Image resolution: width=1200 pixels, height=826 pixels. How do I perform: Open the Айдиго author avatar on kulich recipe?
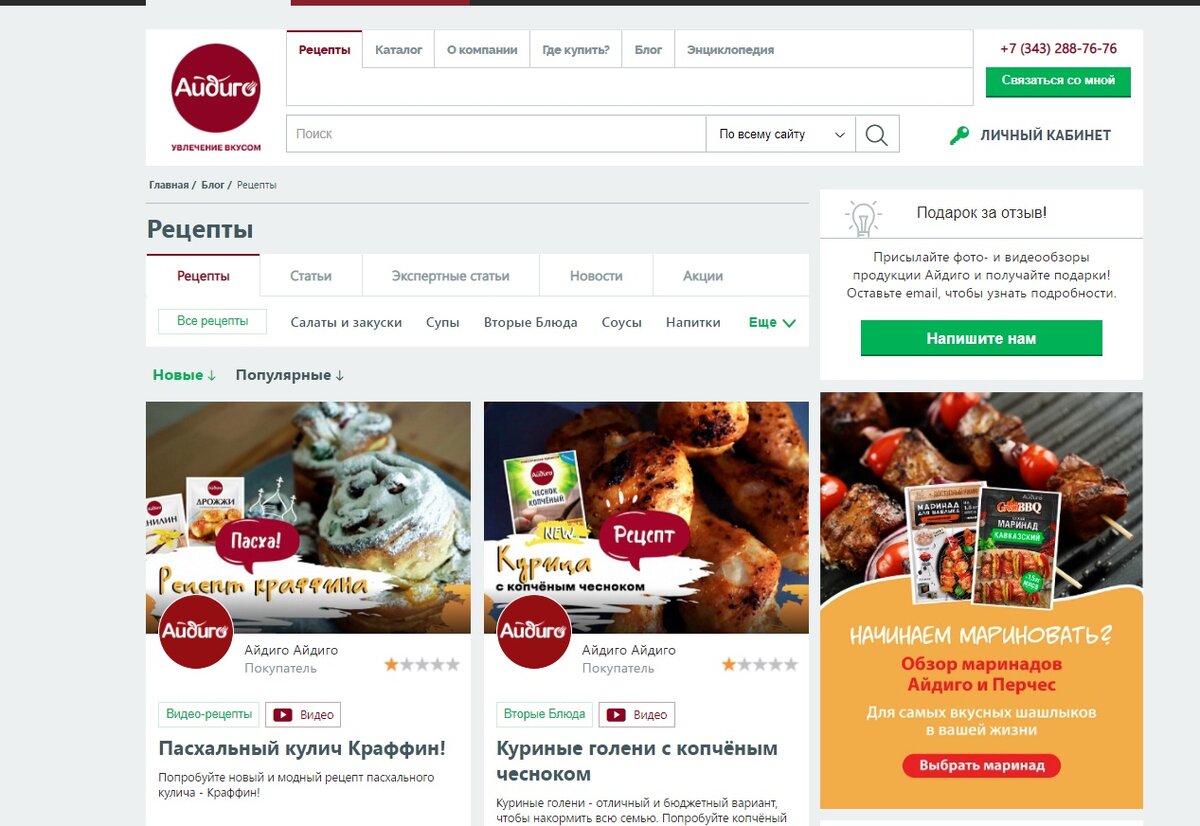click(196, 632)
